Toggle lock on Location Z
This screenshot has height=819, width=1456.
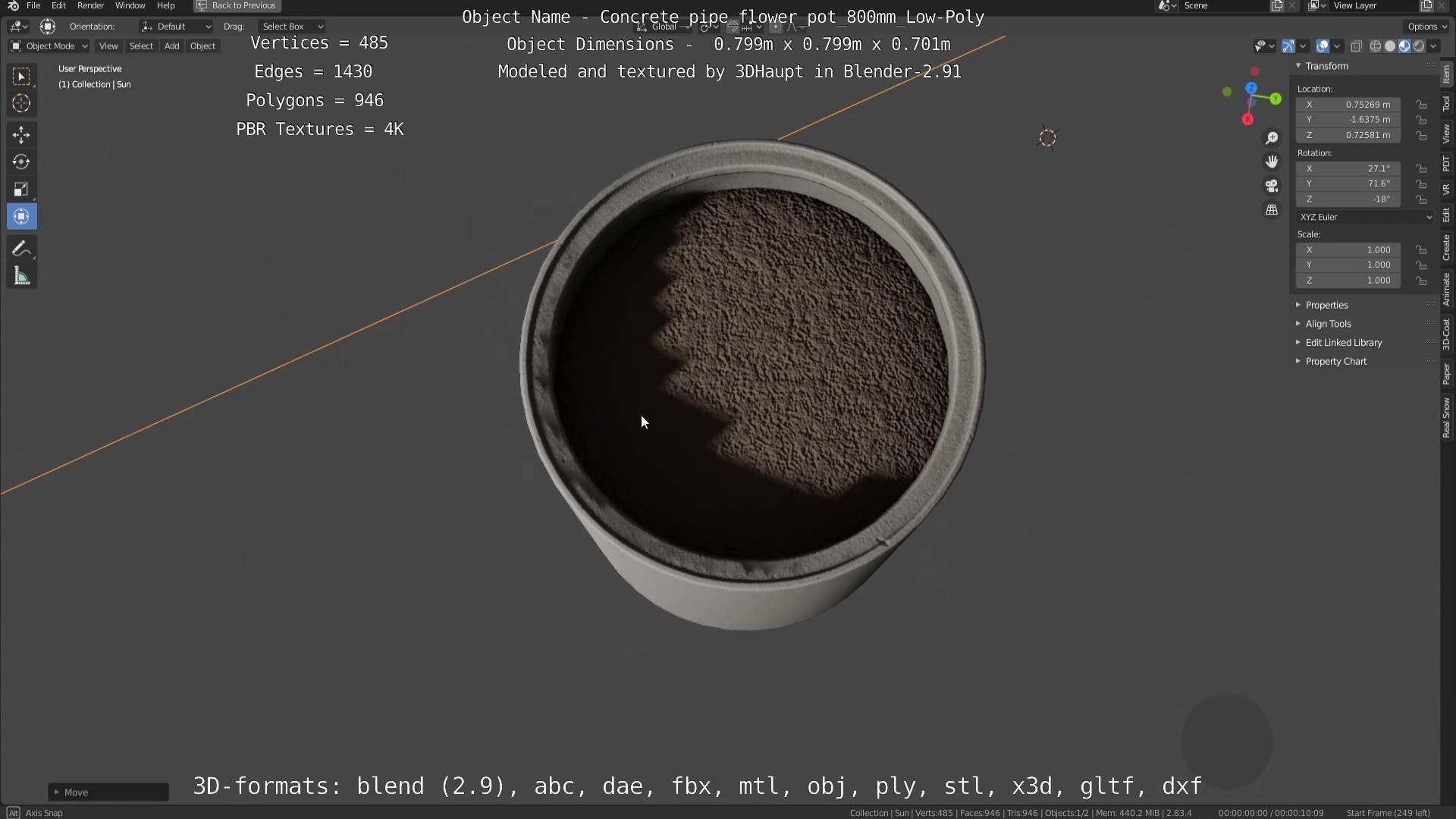tap(1422, 135)
